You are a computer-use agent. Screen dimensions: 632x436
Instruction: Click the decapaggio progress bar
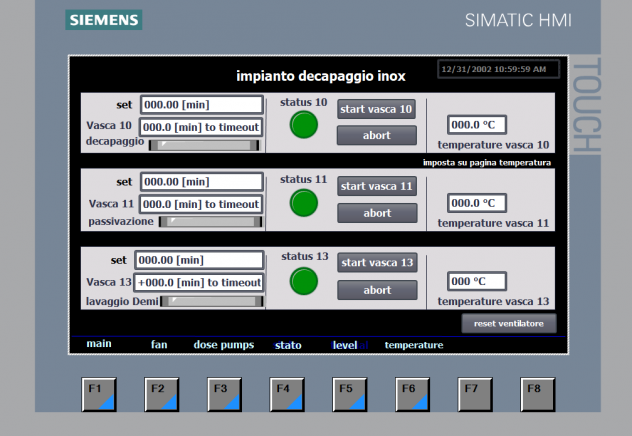(x=204, y=145)
